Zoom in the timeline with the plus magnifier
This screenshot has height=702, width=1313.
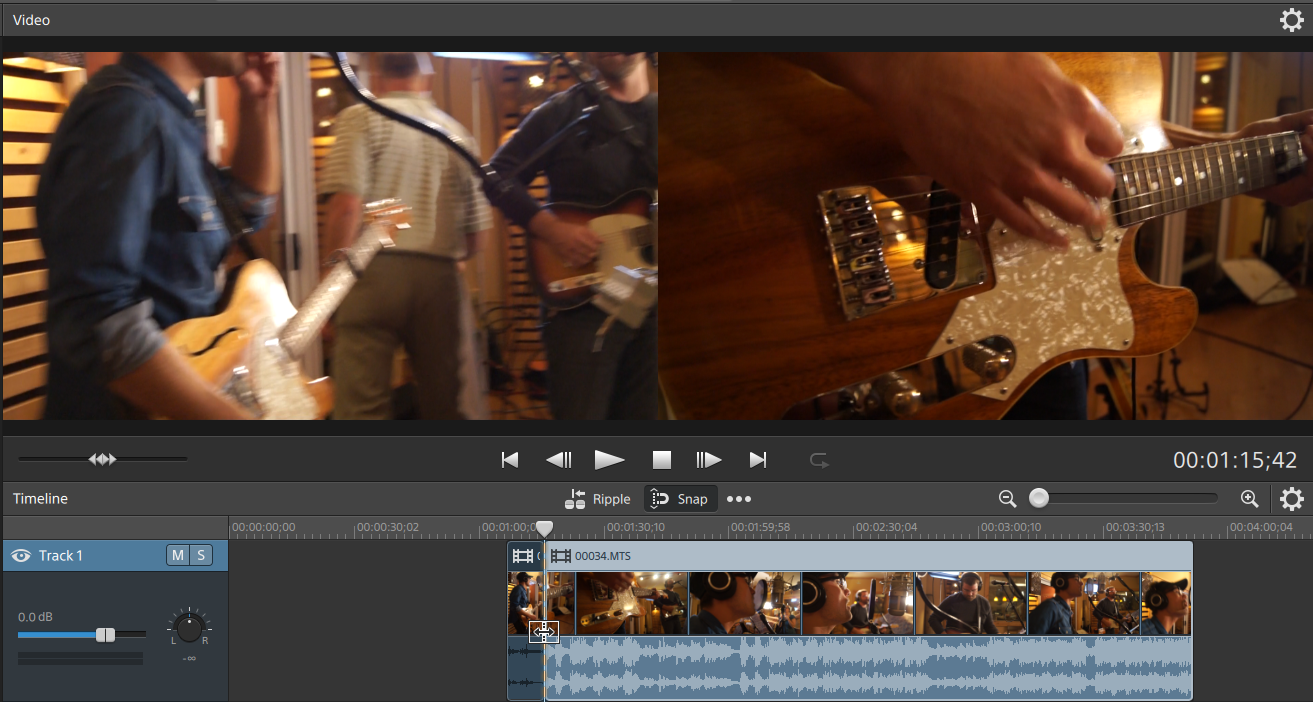click(1249, 498)
